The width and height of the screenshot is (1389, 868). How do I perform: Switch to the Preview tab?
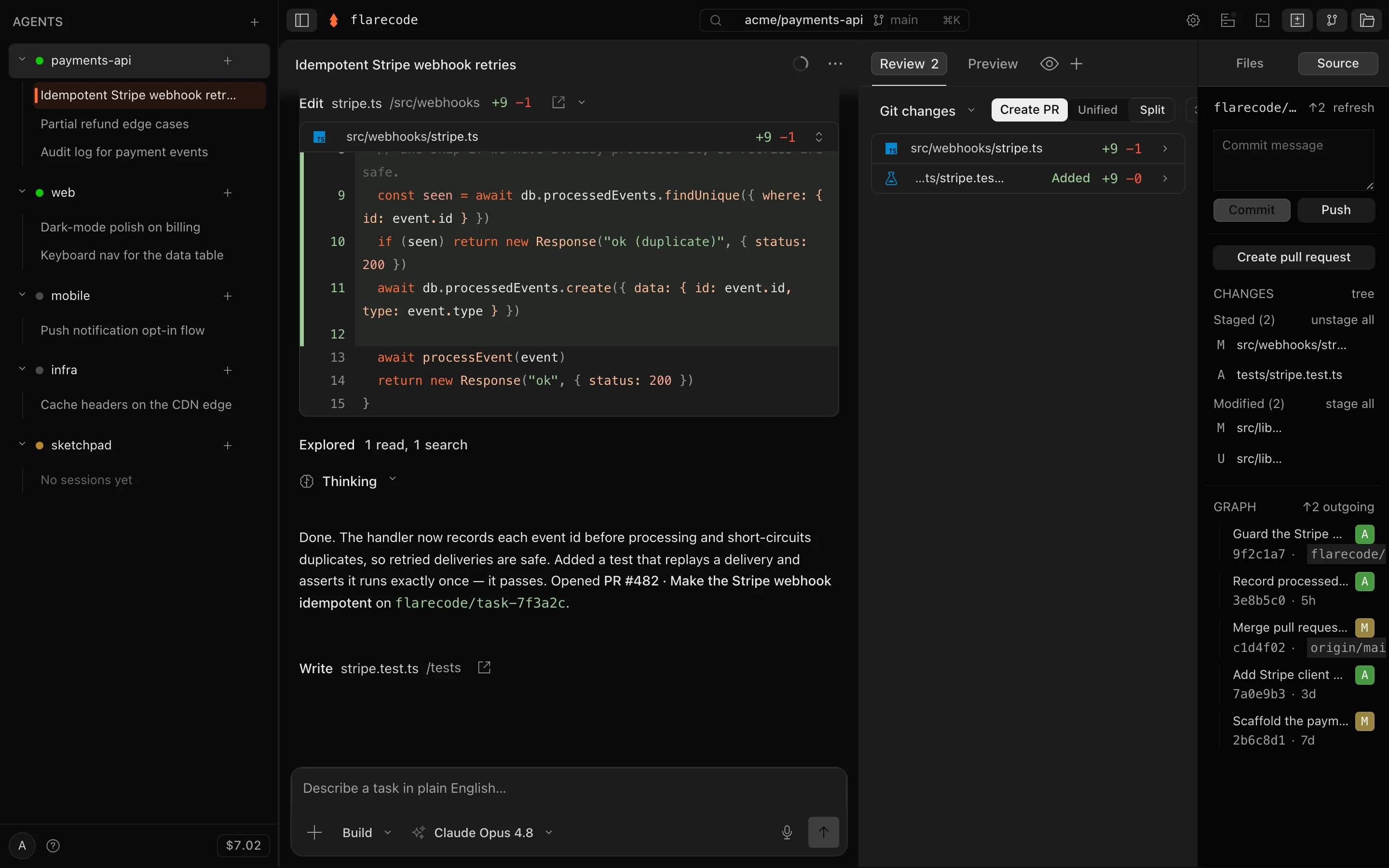point(993,64)
